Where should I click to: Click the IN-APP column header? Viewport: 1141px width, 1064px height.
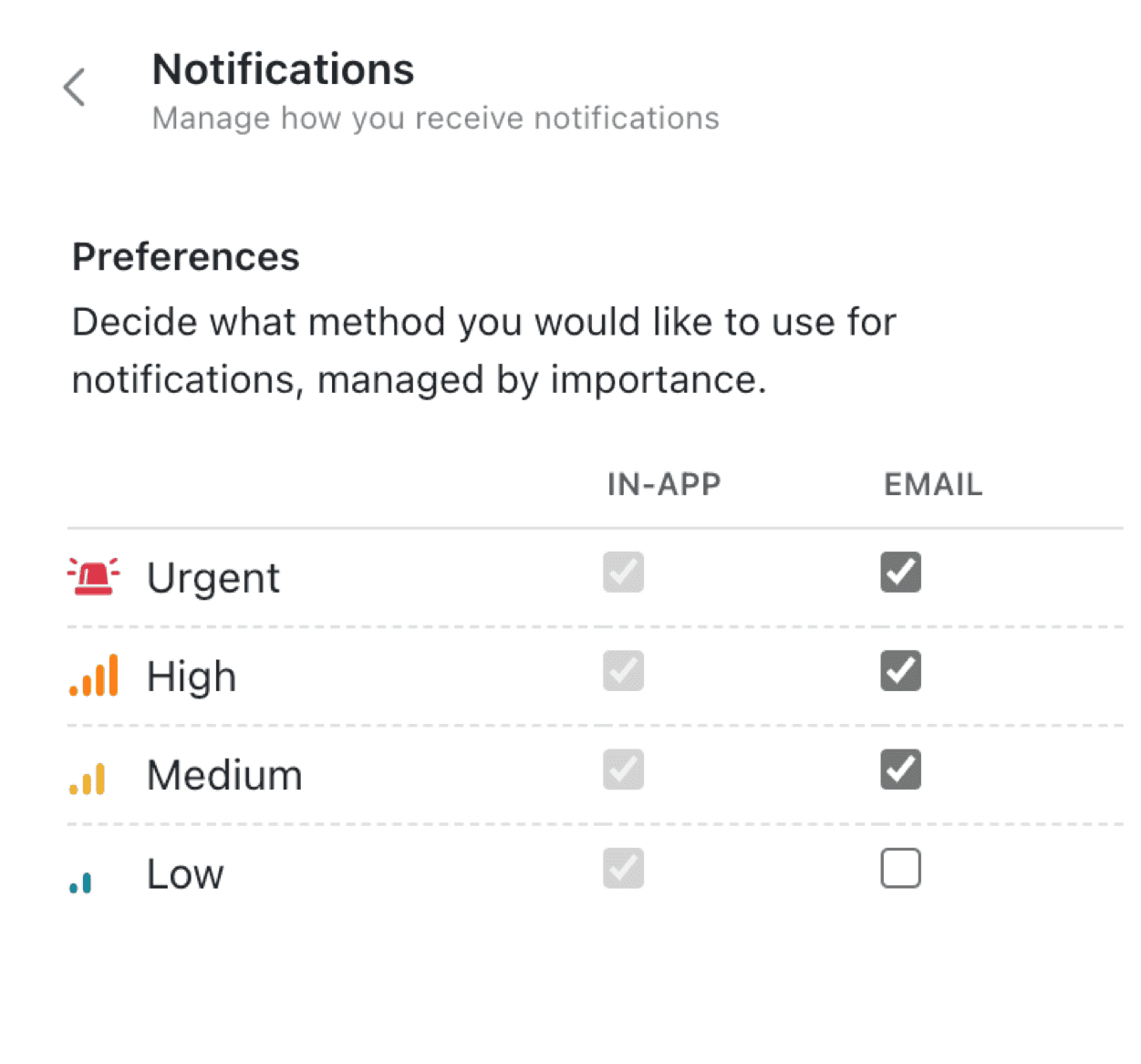click(x=664, y=484)
